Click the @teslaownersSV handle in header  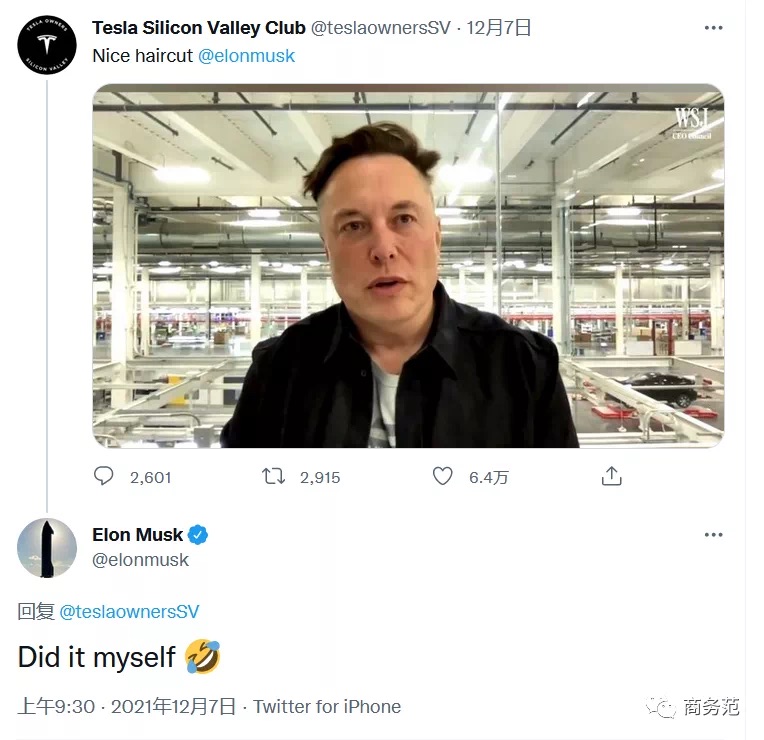tap(381, 28)
